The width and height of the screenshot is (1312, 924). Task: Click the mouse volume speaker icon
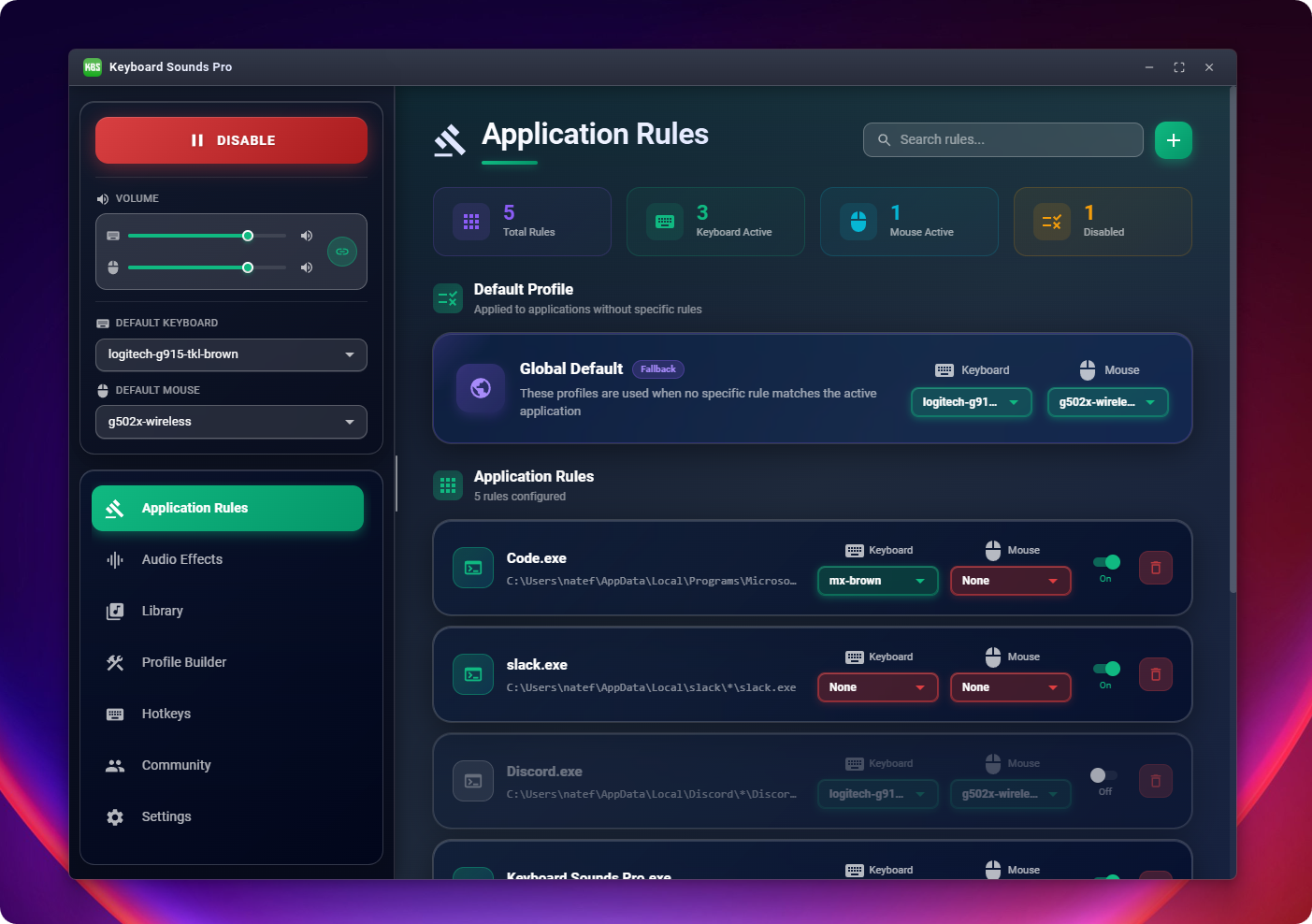click(306, 267)
